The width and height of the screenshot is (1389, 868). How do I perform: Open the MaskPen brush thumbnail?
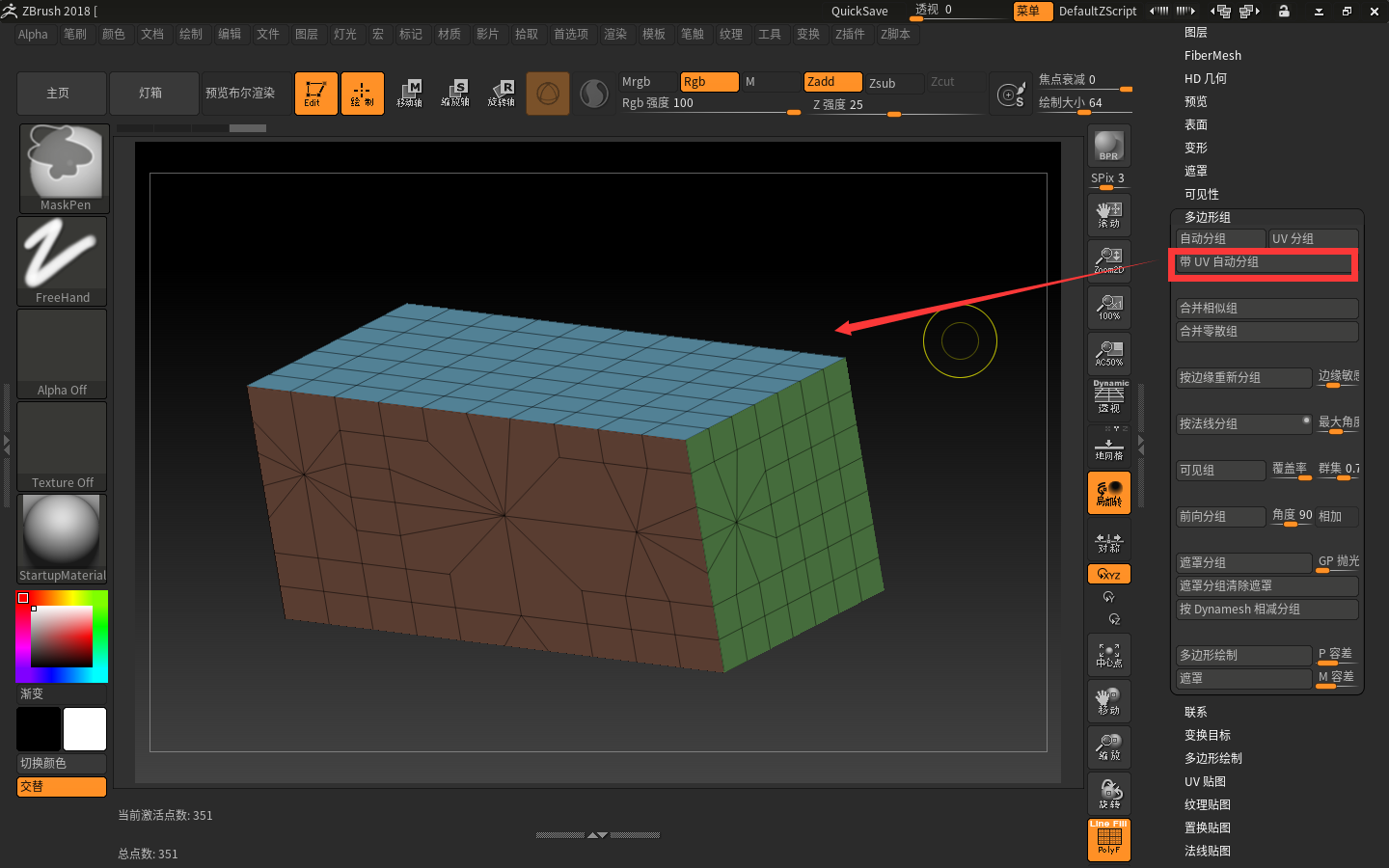click(65, 168)
